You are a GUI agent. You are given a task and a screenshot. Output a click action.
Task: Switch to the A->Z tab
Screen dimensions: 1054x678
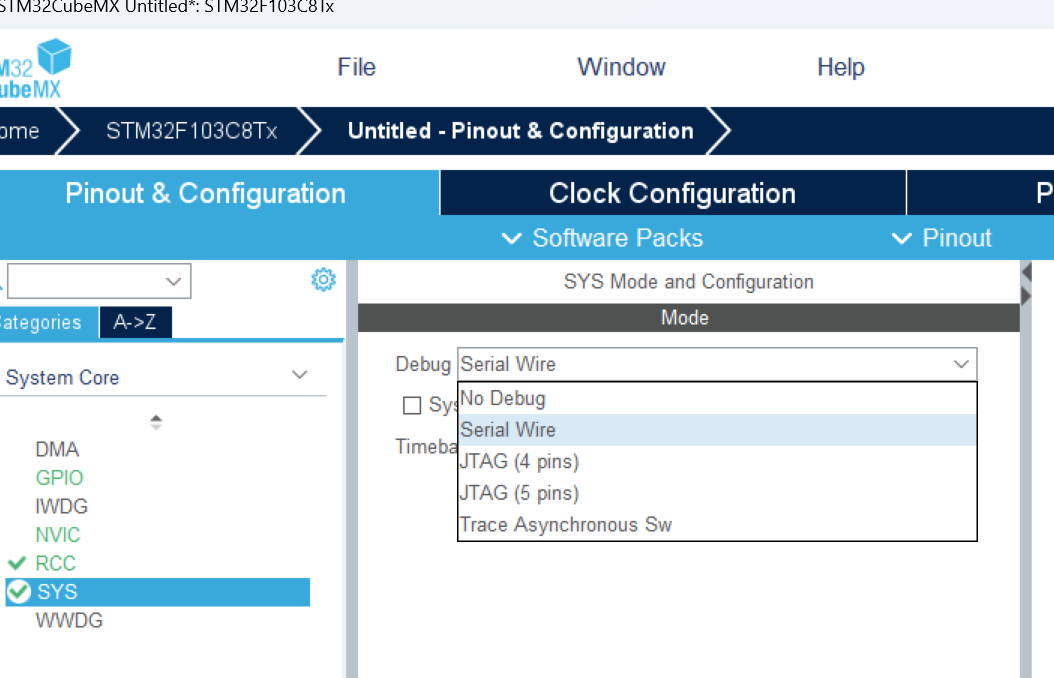135,323
